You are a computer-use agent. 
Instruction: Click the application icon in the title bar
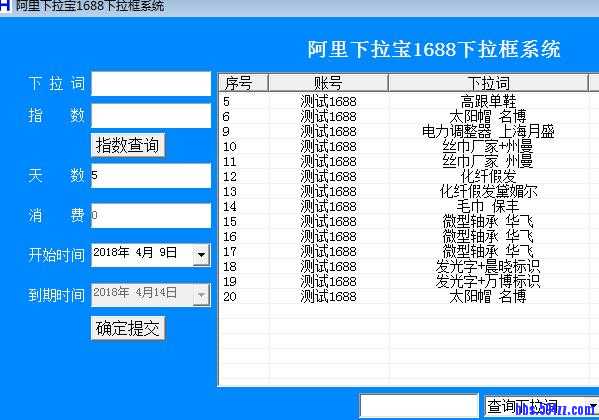5,5
